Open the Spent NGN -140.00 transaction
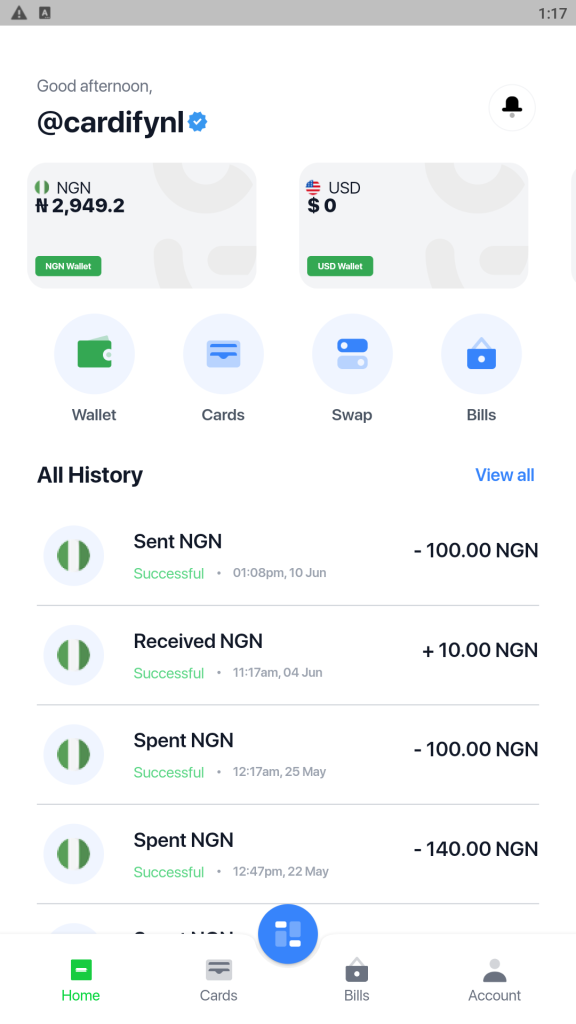 (288, 854)
